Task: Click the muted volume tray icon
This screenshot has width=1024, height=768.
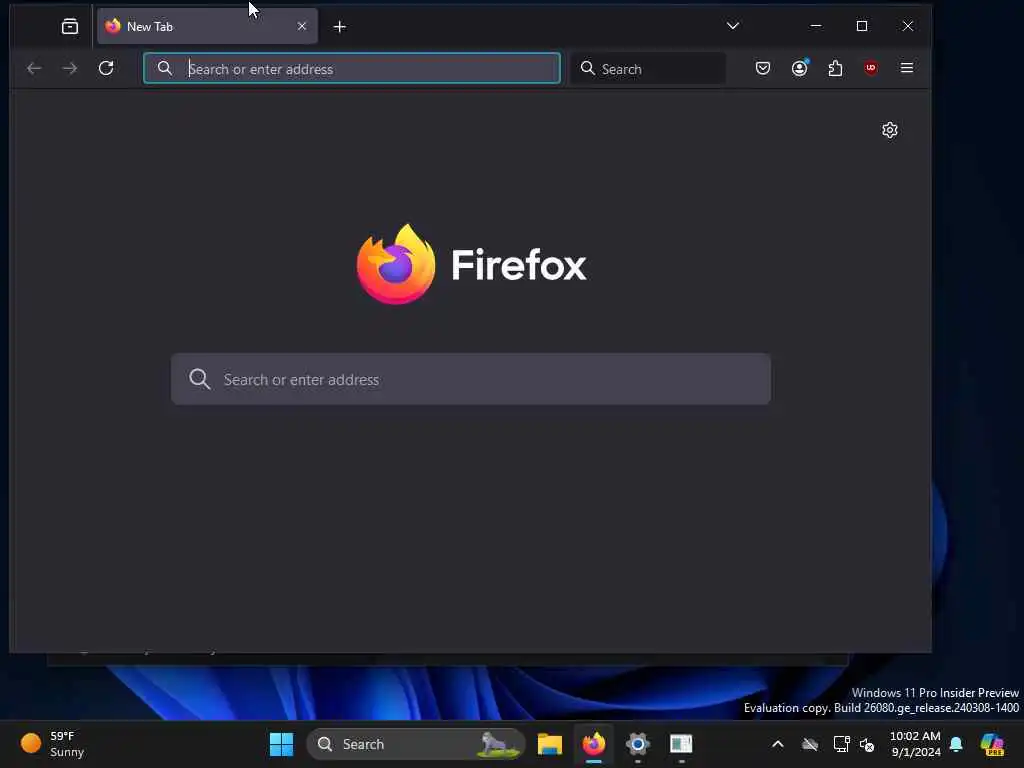Action: [867, 744]
